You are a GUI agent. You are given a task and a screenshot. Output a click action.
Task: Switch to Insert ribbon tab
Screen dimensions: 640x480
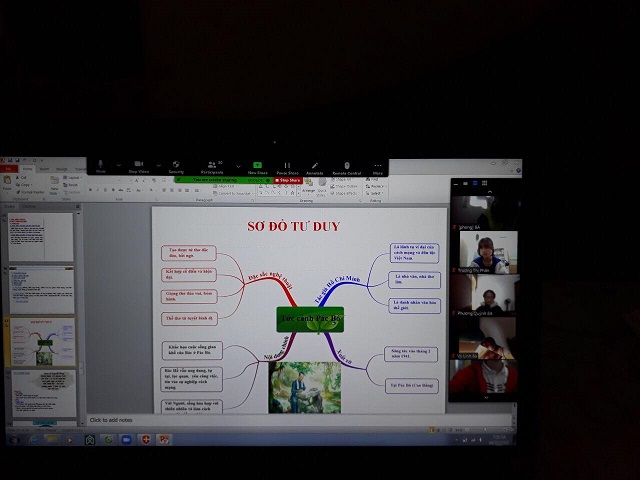[x=44, y=169]
